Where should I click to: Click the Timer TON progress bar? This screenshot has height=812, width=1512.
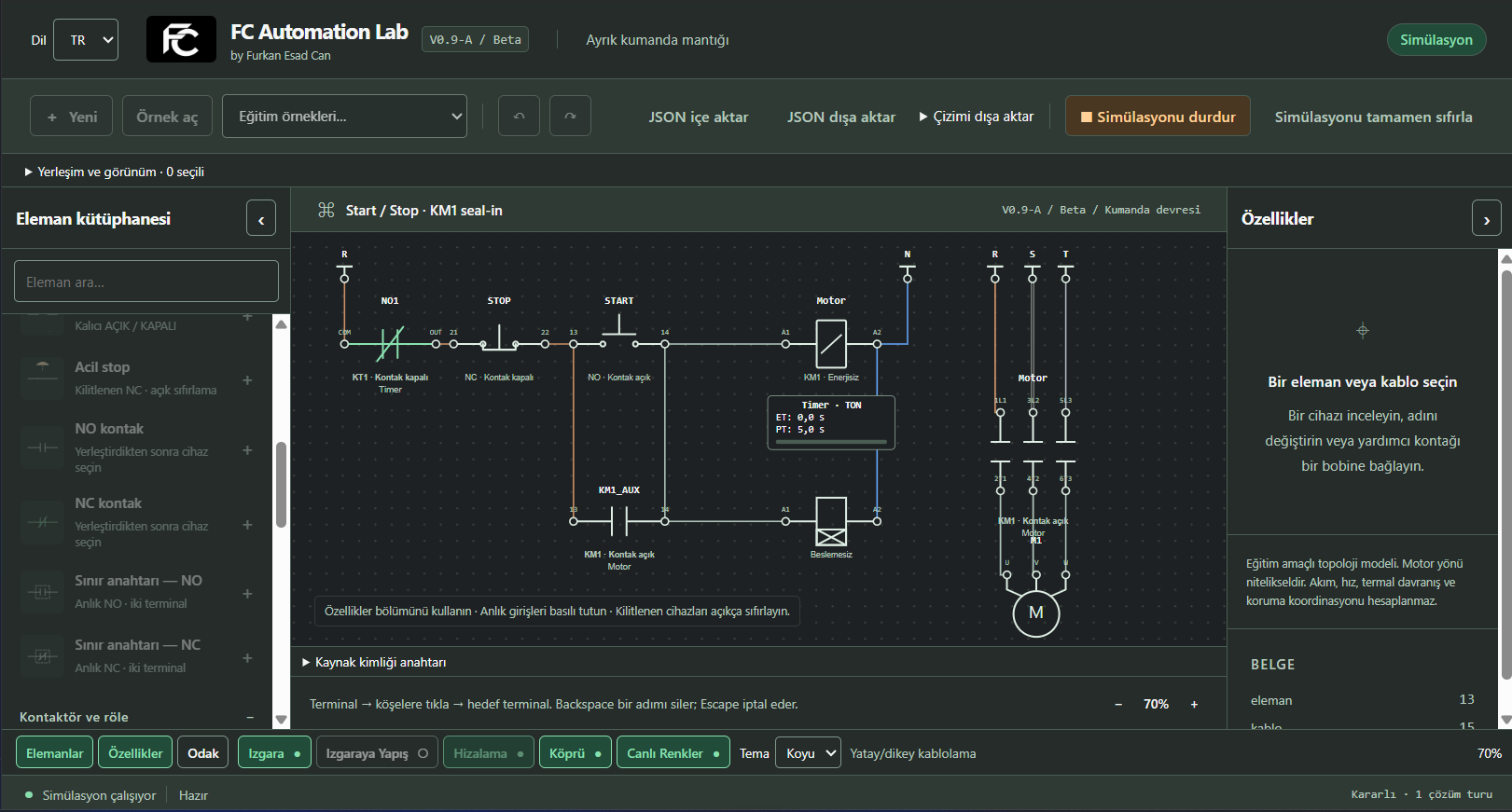coord(831,442)
